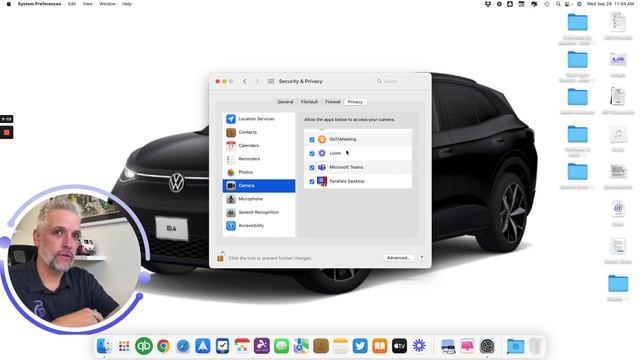The height and width of the screenshot is (360, 640).
Task: Select Camera in the privacy sidebar
Action: [x=259, y=186]
